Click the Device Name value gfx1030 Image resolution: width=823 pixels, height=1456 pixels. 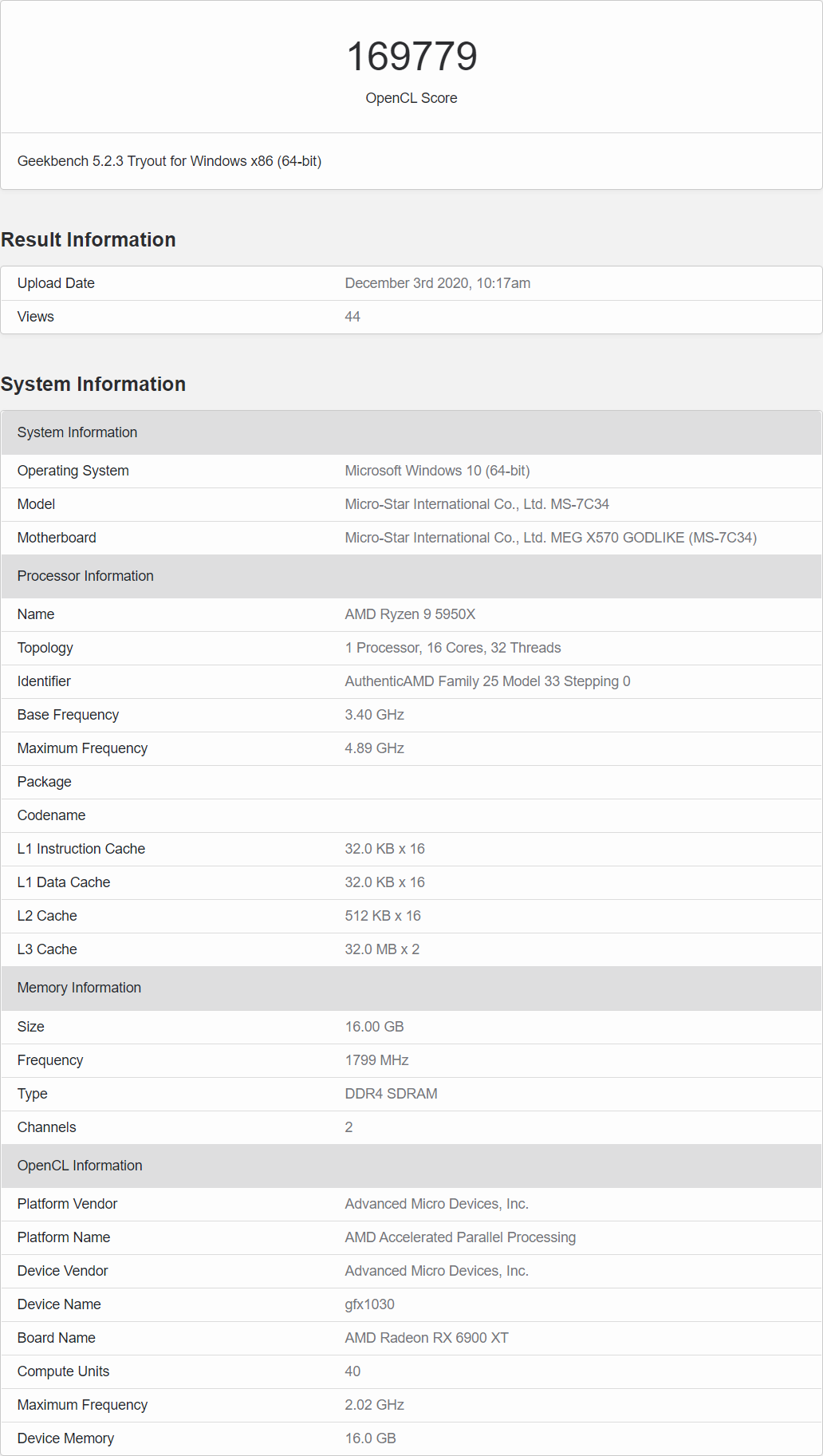tap(369, 1304)
